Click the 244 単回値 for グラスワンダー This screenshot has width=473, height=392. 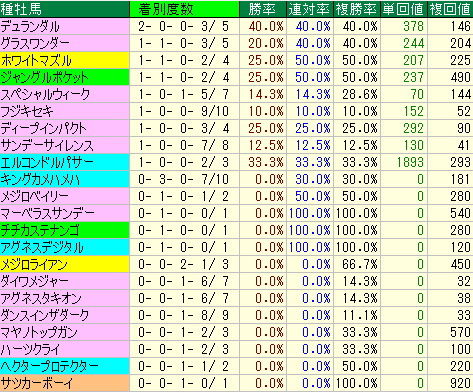(414, 43)
